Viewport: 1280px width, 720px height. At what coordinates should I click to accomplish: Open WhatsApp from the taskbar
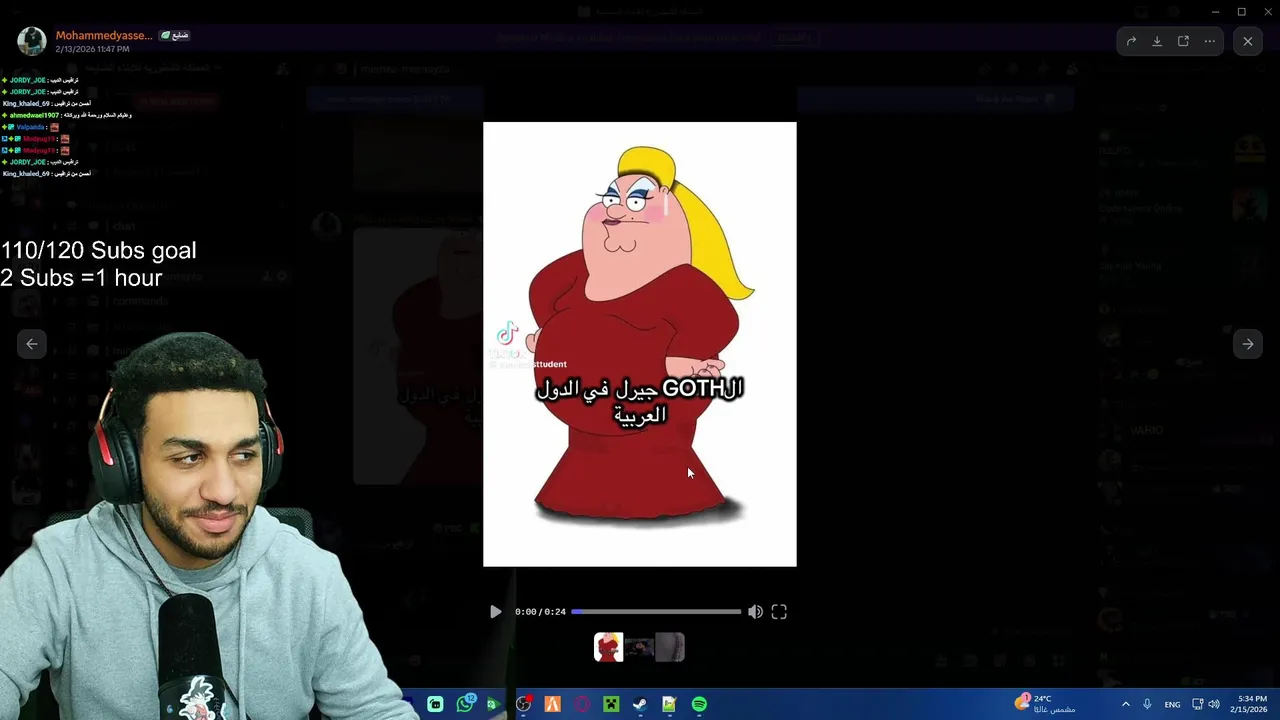(465, 704)
